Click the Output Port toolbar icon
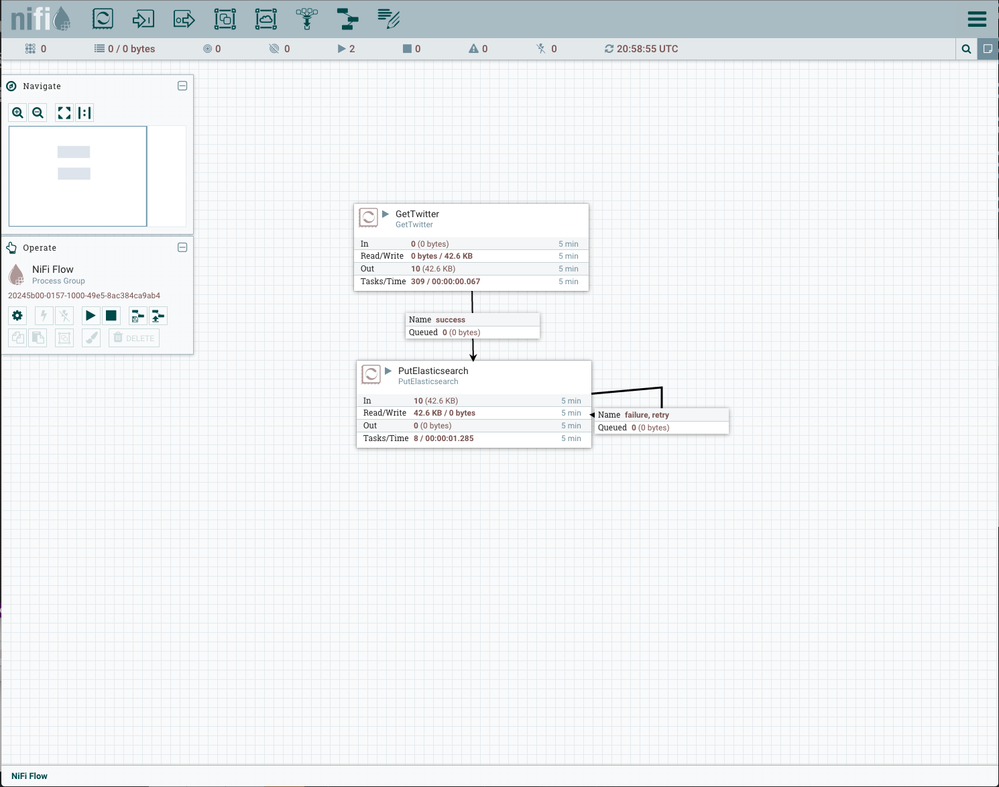 184,18
